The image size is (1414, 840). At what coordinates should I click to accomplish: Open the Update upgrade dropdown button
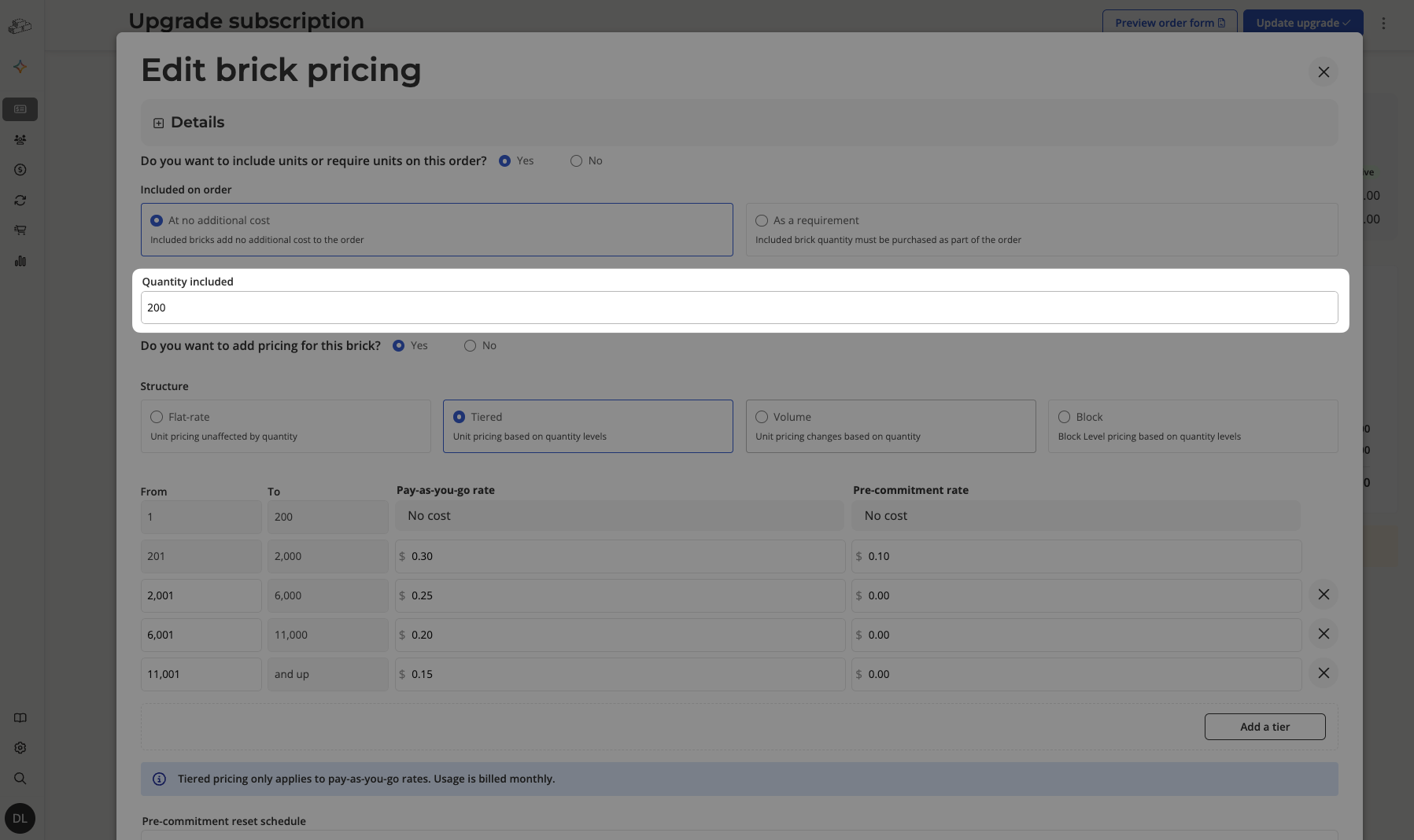(x=1303, y=23)
